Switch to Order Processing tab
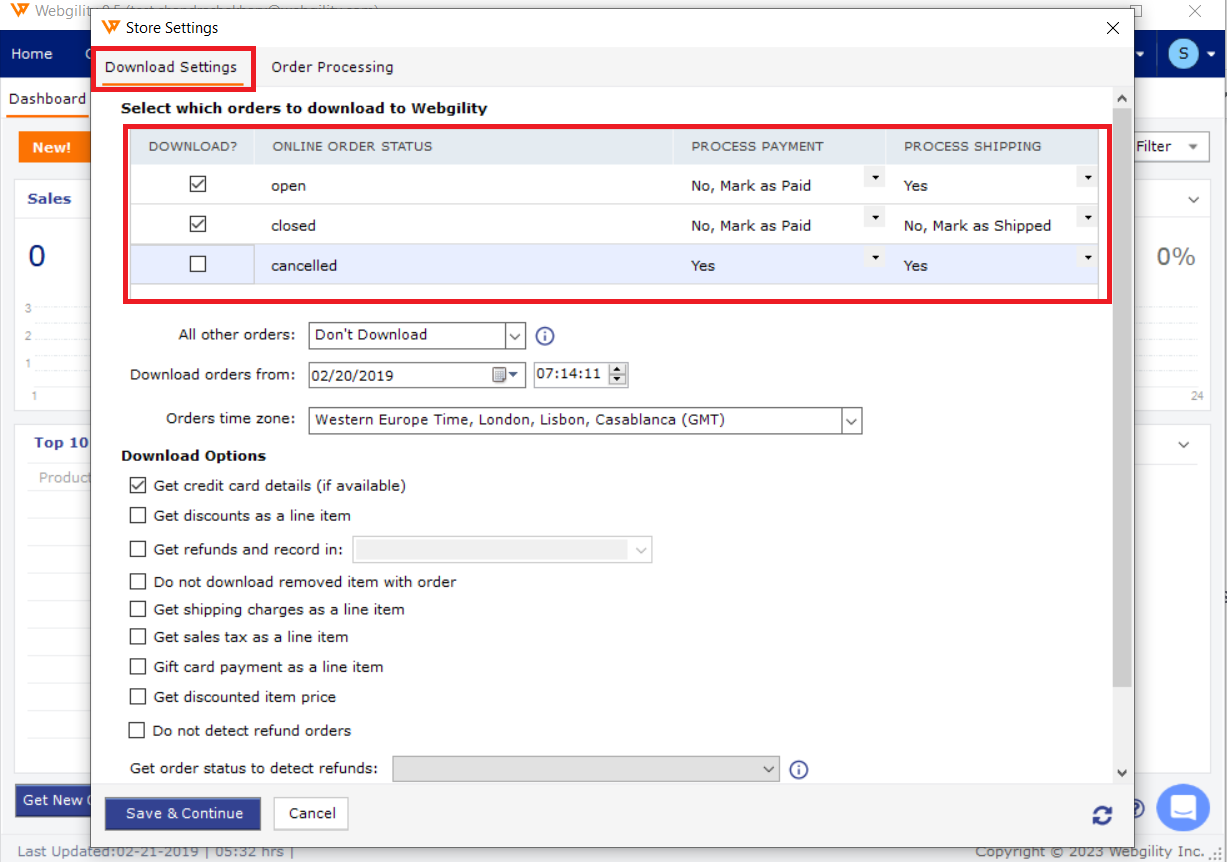The width and height of the screenshot is (1227, 862). point(332,67)
